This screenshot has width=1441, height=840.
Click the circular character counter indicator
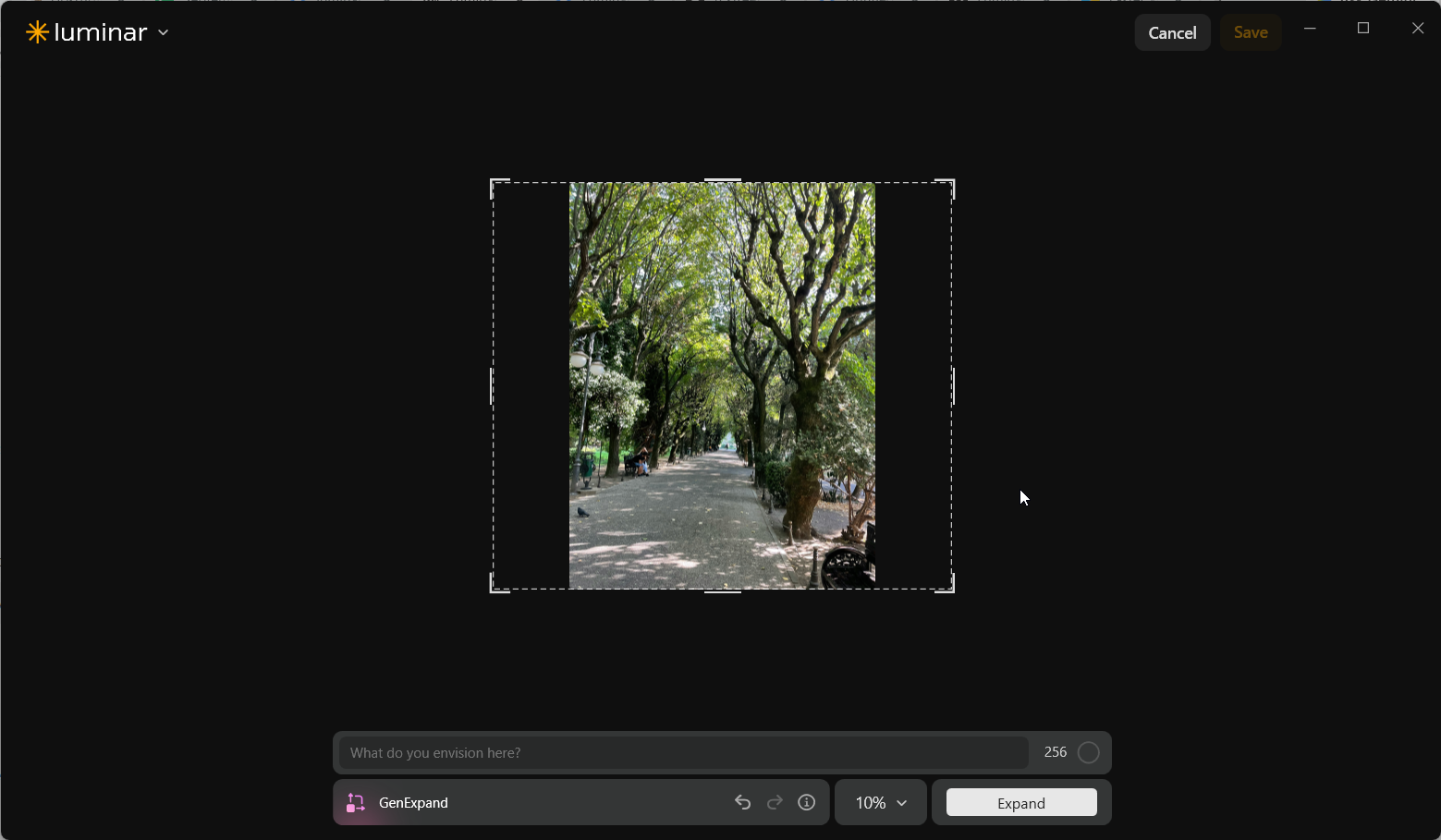(x=1089, y=752)
